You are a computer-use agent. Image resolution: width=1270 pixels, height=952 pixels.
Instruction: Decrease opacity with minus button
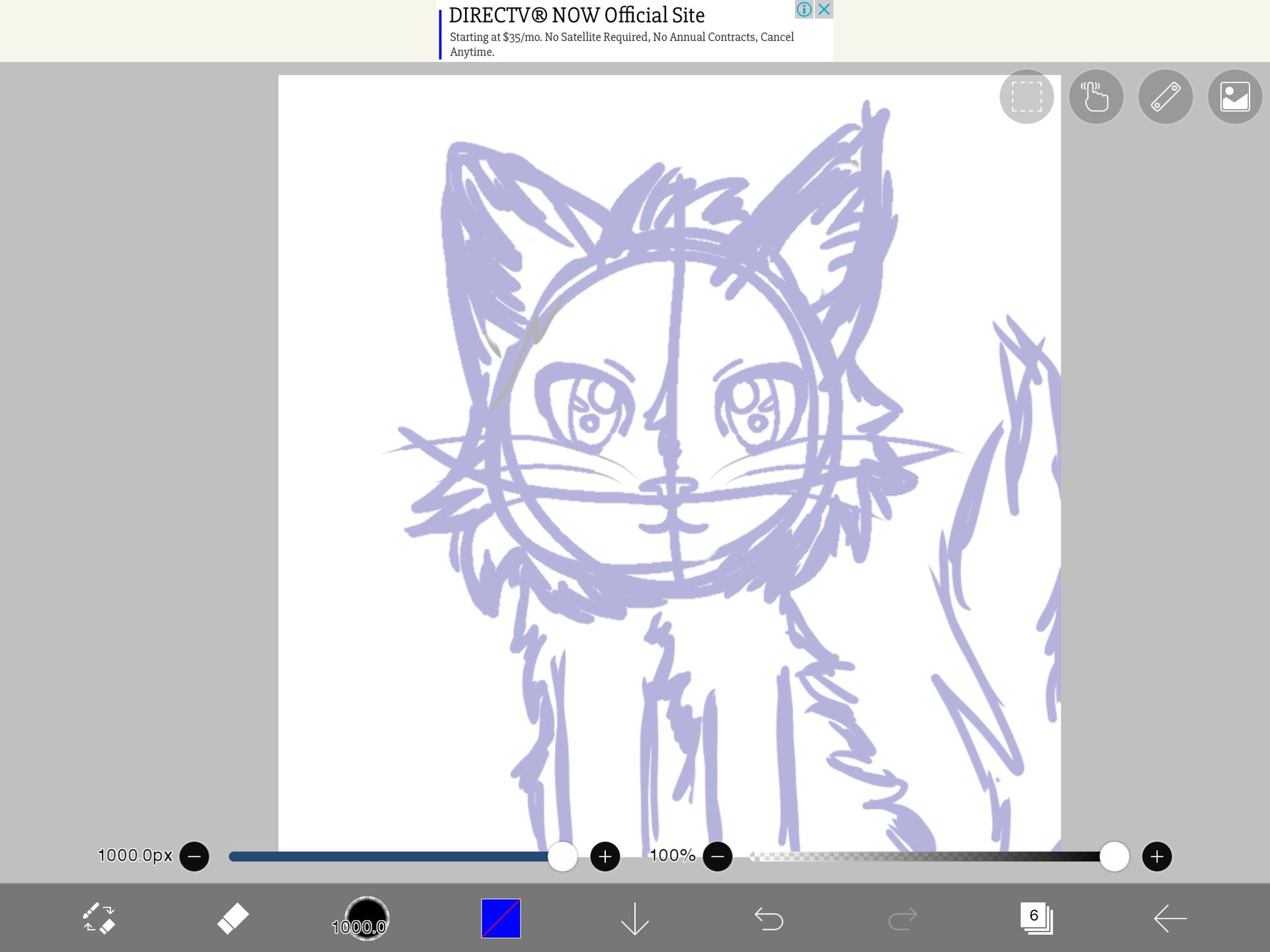pyautogui.click(x=718, y=857)
